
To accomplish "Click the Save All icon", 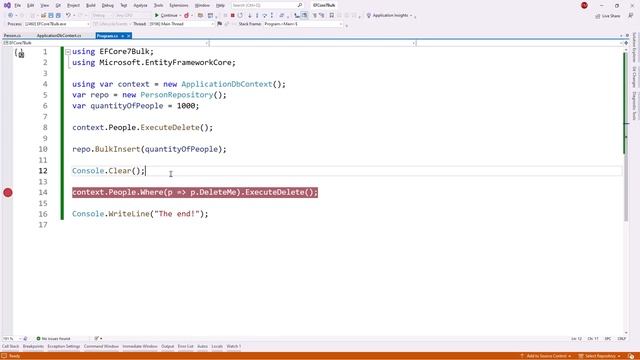I will point(58,16).
